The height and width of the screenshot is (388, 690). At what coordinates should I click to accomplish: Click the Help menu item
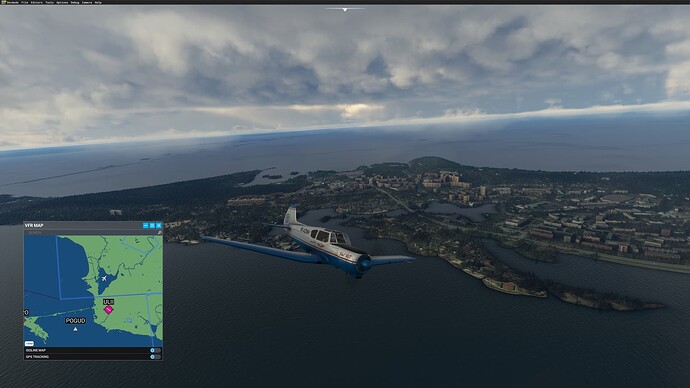98,2
